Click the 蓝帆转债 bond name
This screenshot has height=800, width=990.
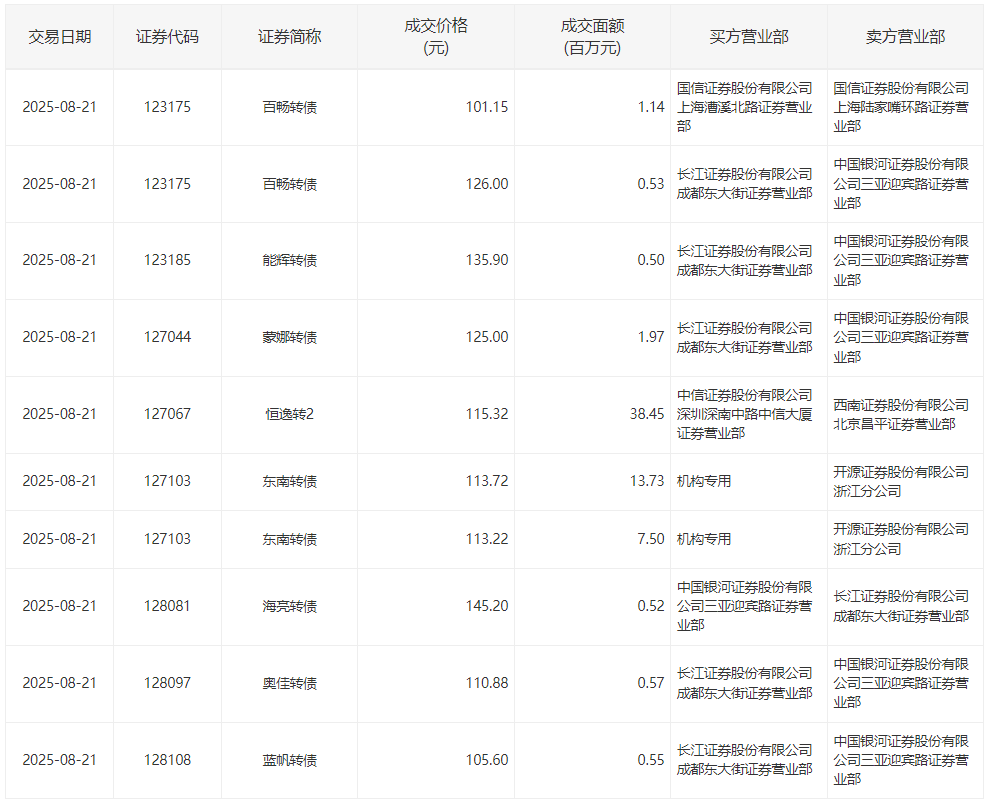coord(289,760)
